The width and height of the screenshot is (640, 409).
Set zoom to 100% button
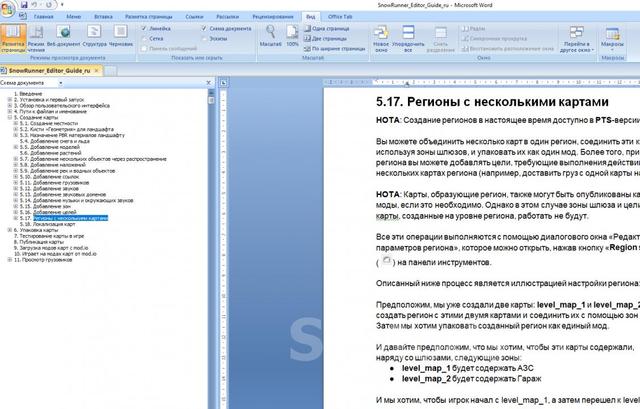pos(292,36)
